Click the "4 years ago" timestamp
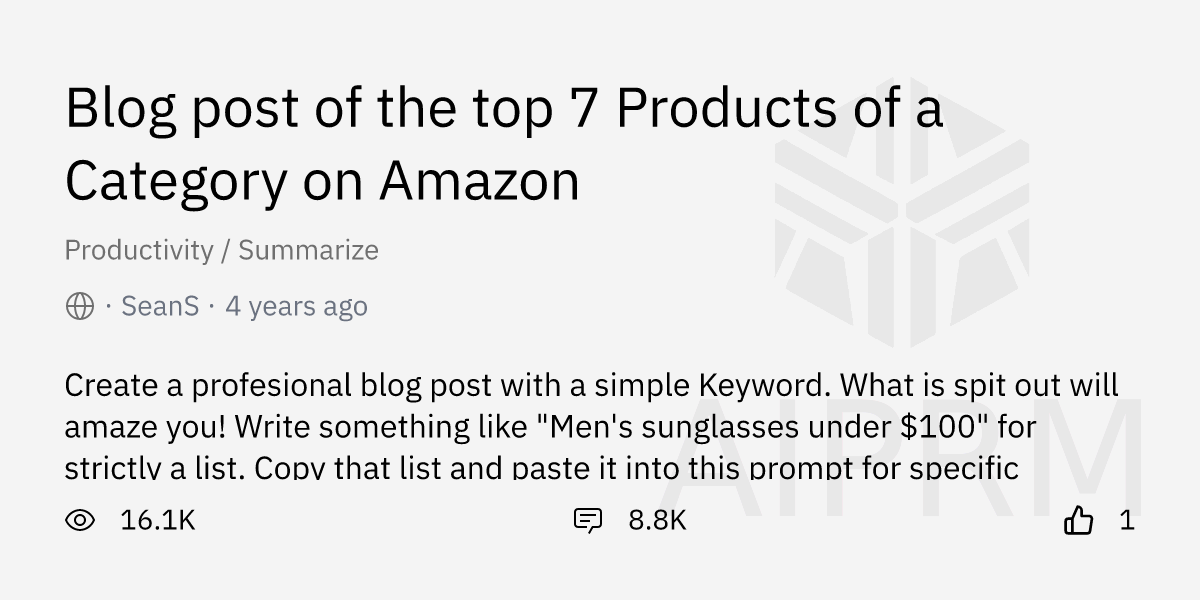 coord(296,306)
